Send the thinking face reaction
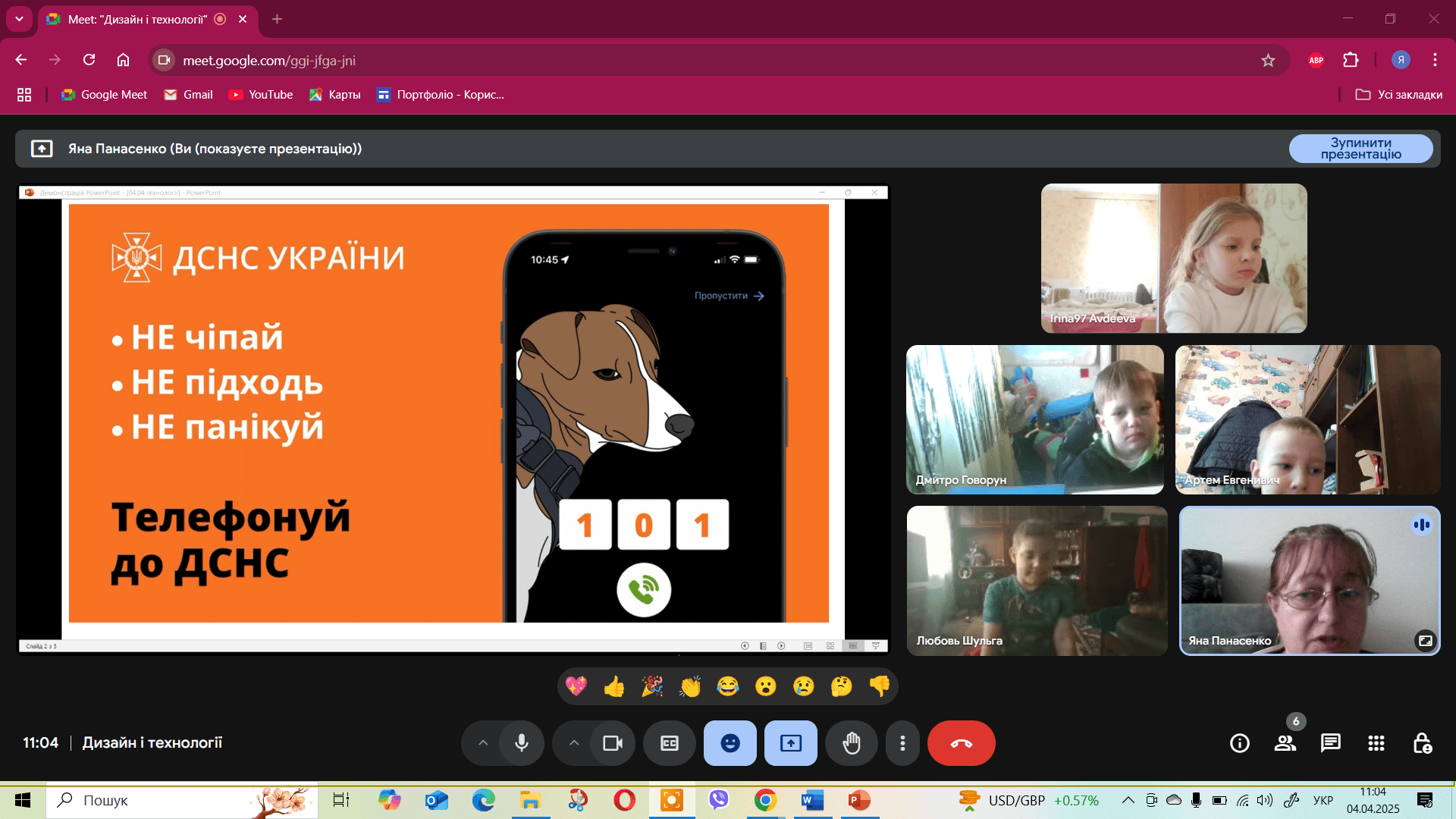1456x819 pixels. [842, 686]
